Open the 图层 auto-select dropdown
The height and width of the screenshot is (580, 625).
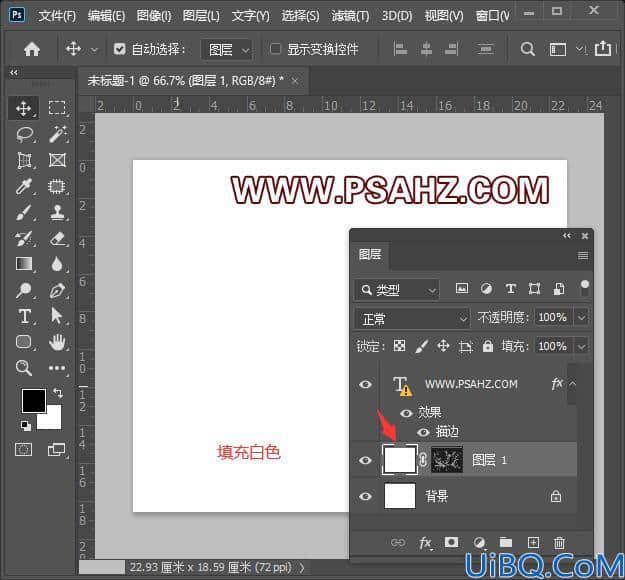click(x=227, y=50)
